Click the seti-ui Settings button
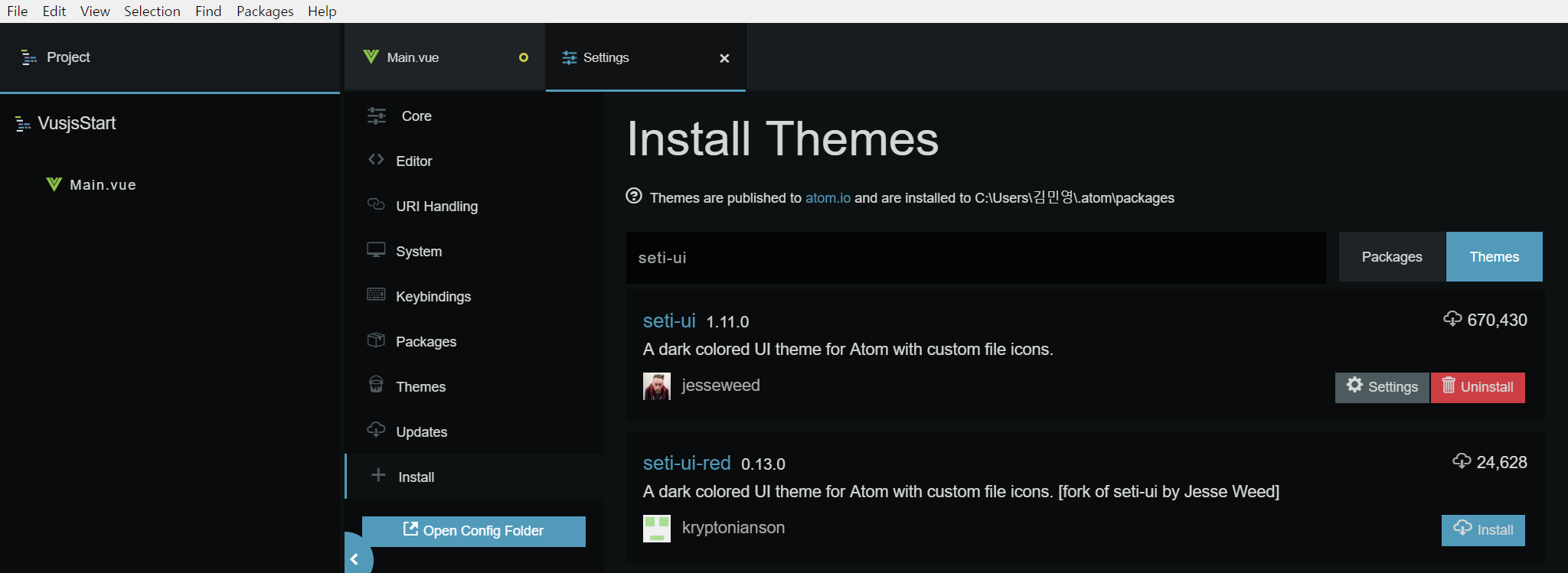The height and width of the screenshot is (573, 1568). point(1382,387)
